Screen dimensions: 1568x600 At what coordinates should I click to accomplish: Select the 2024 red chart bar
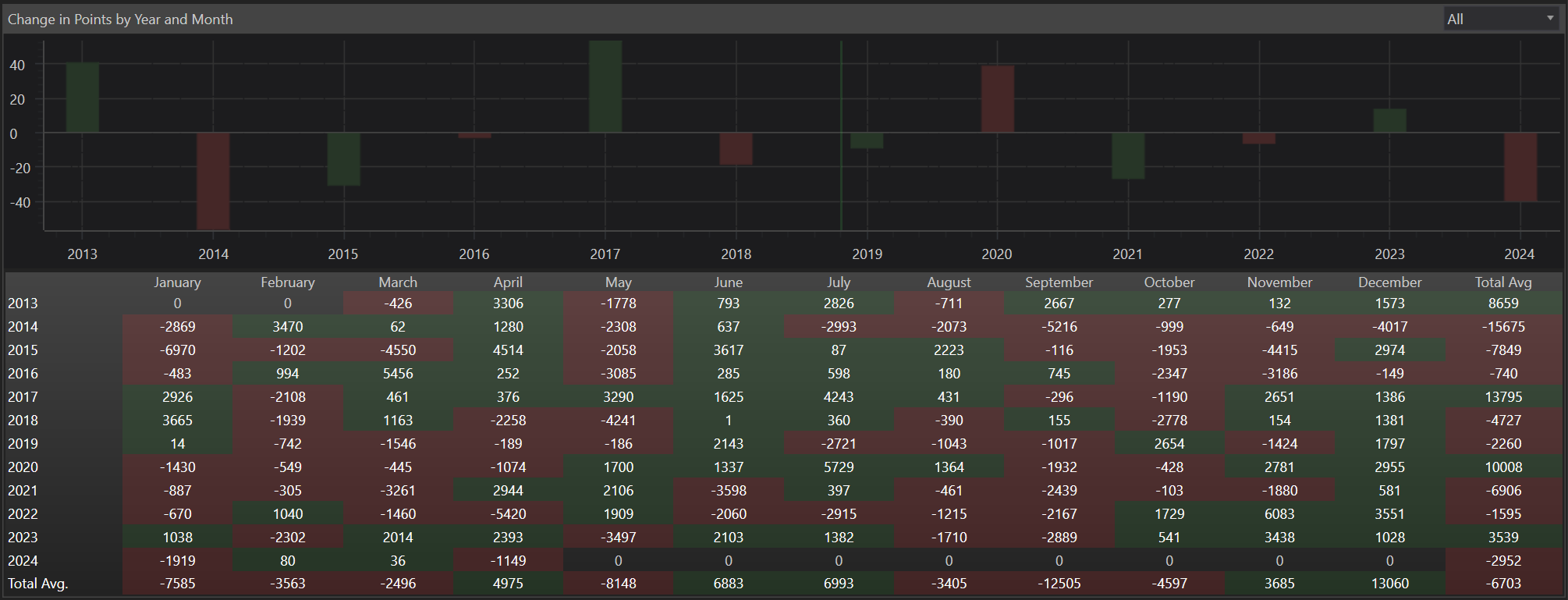point(1520,167)
